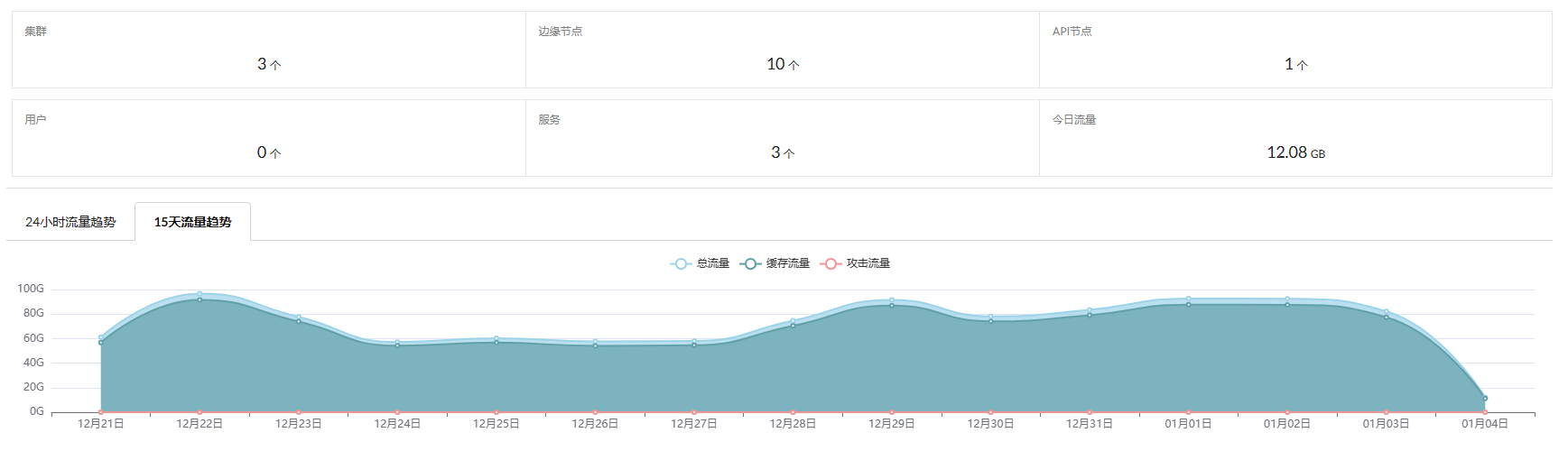Click the 总流量 data point on 12月21日
Viewport: 1568px width, 451px height.
point(101,338)
